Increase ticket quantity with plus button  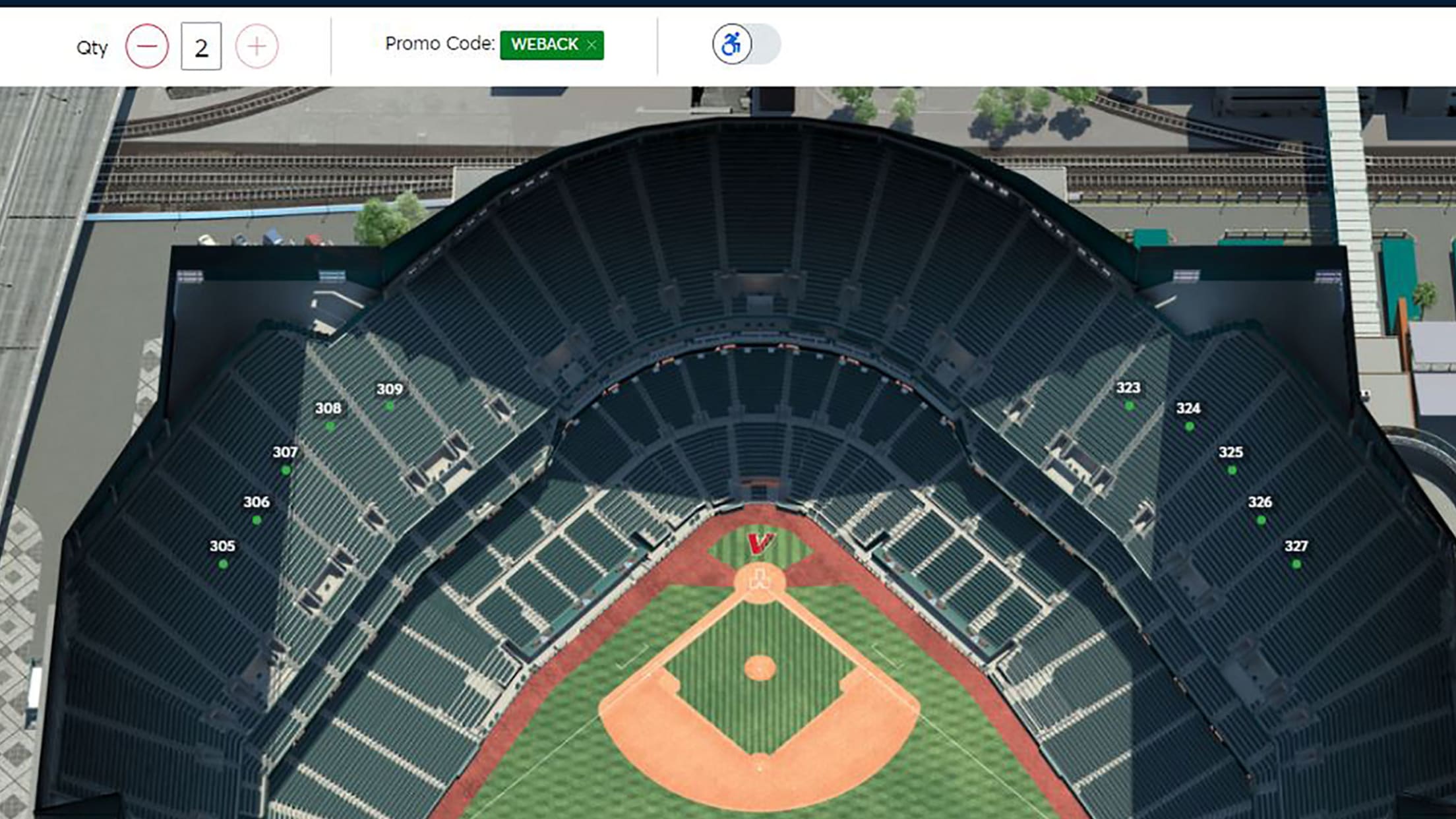coord(257,46)
